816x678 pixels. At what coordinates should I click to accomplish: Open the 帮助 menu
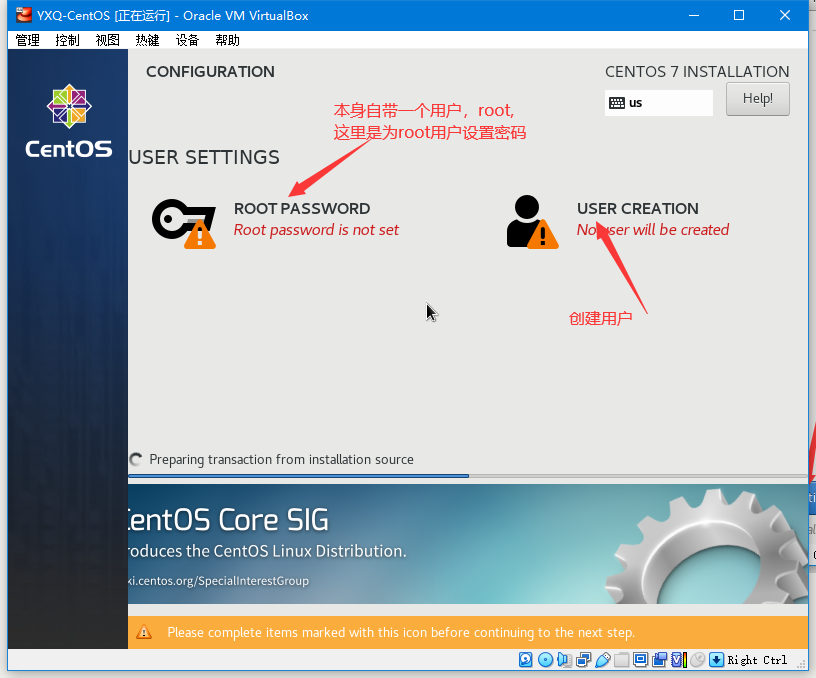pyautogui.click(x=228, y=40)
